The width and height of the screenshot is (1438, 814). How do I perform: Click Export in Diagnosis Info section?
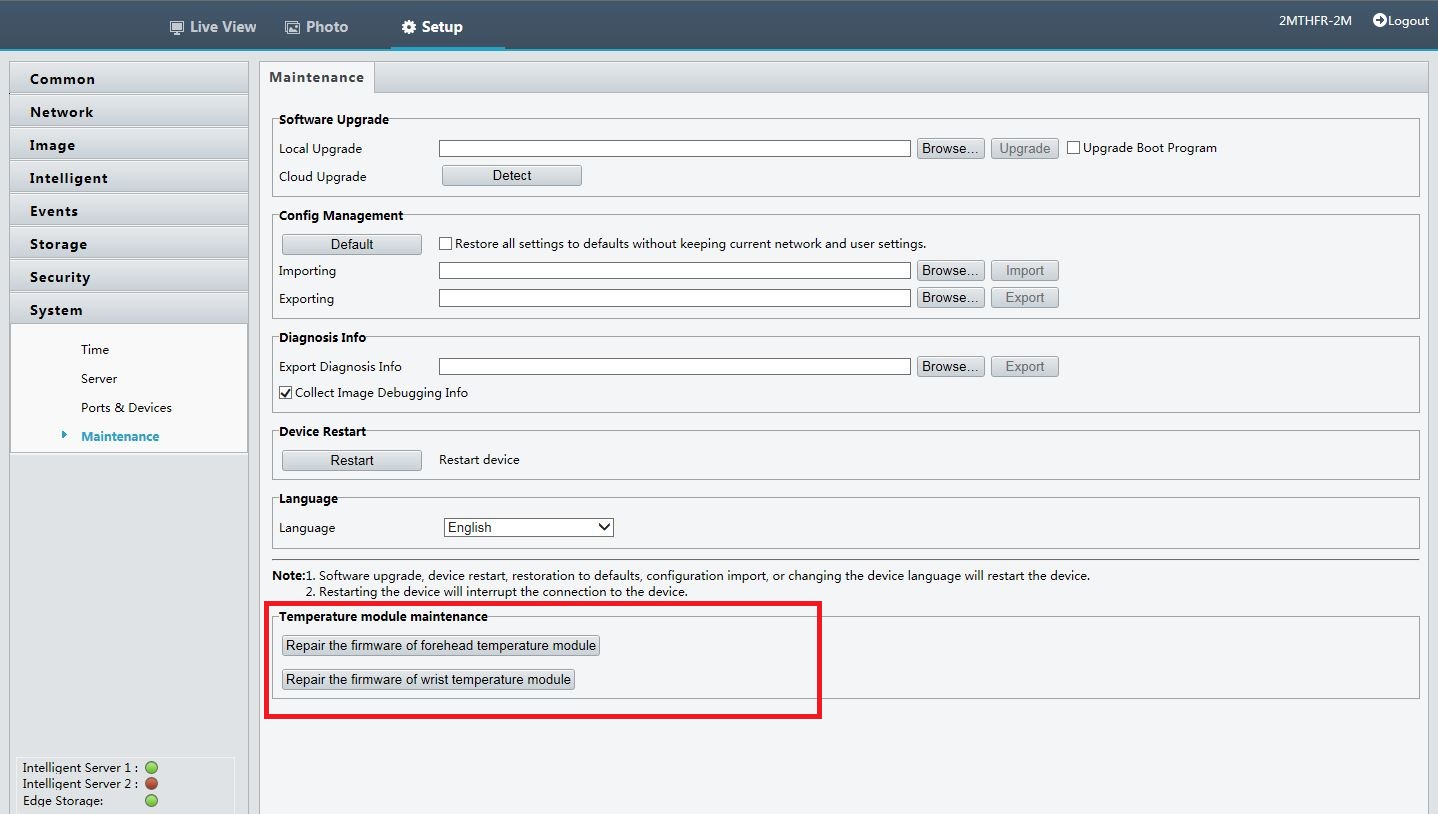pyautogui.click(x=1025, y=367)
